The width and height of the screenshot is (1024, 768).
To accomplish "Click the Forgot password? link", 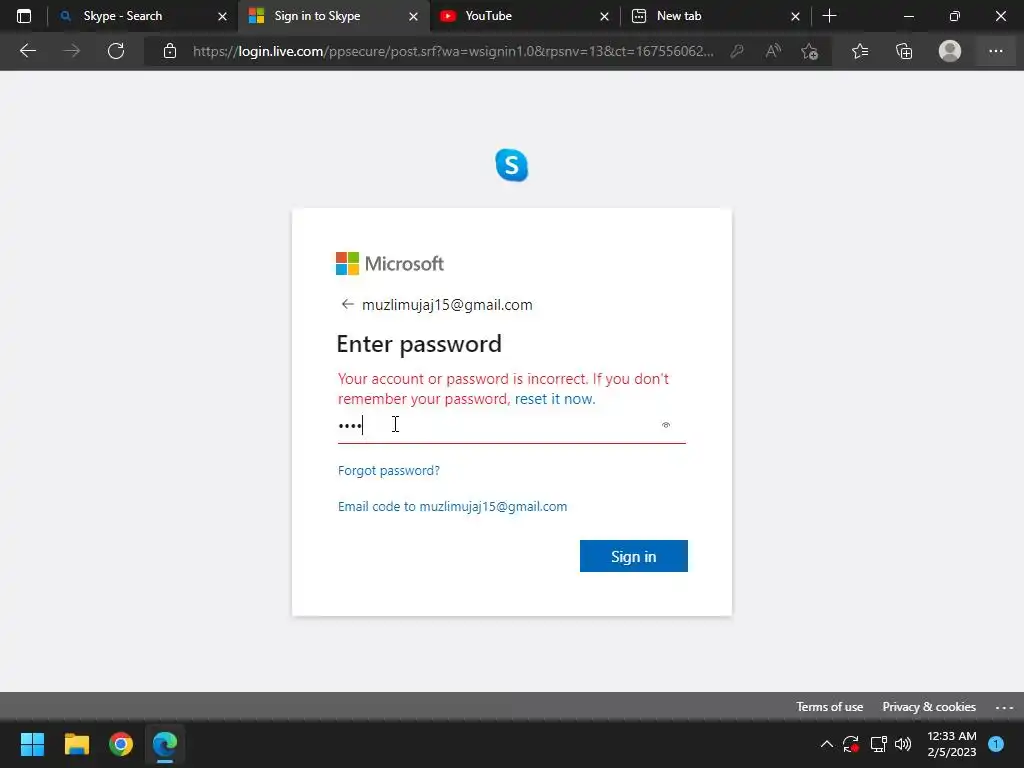I will pyautogui.click(x=389, y=471).
